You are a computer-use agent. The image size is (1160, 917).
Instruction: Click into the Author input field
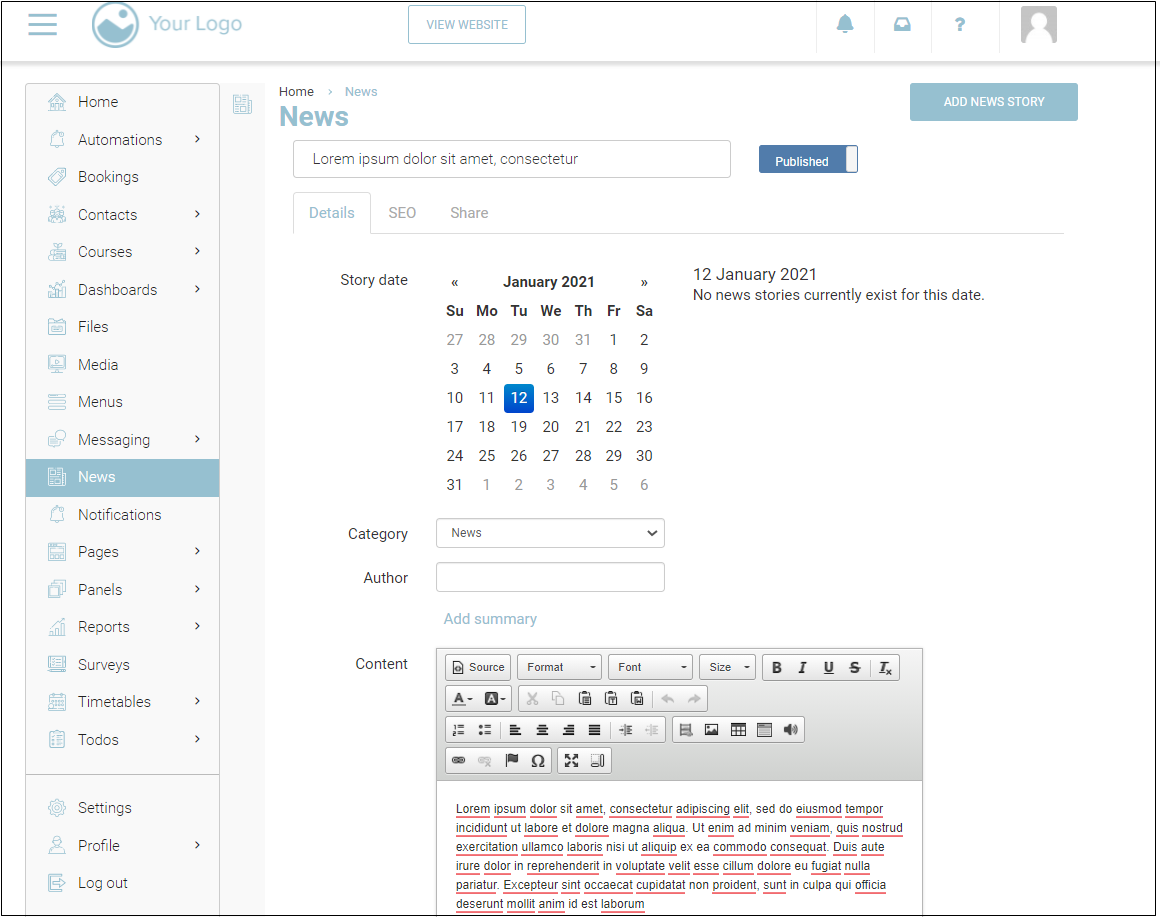(550, 577)
